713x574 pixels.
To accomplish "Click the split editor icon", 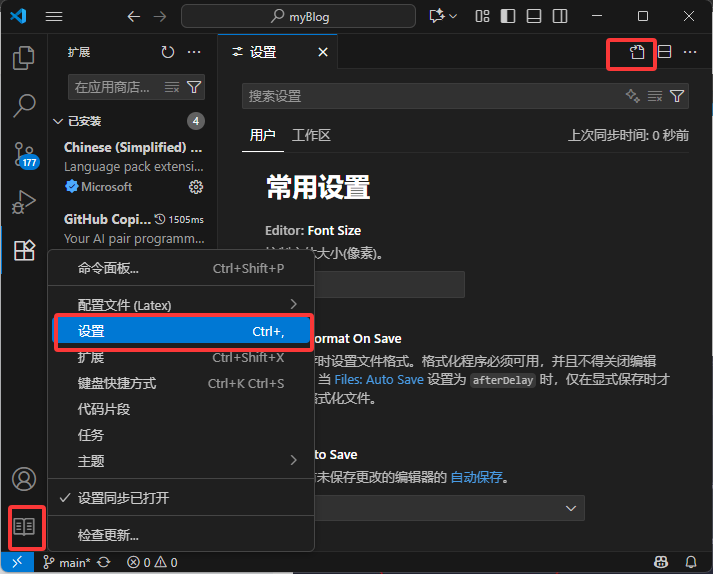I will [x=664, y=52].
